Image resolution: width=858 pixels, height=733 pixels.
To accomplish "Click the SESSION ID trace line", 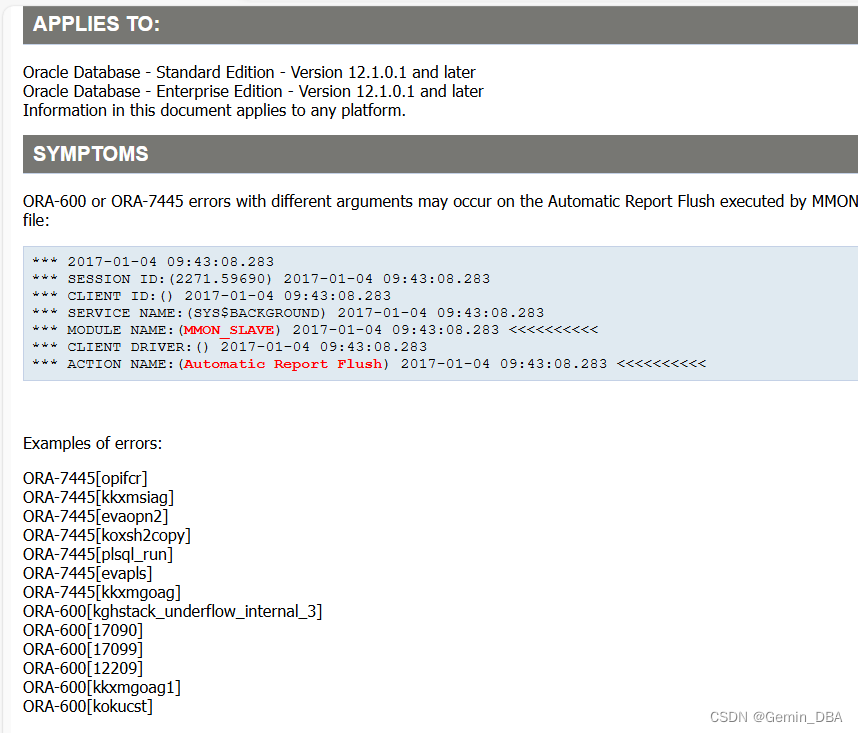I will (261, 279).
